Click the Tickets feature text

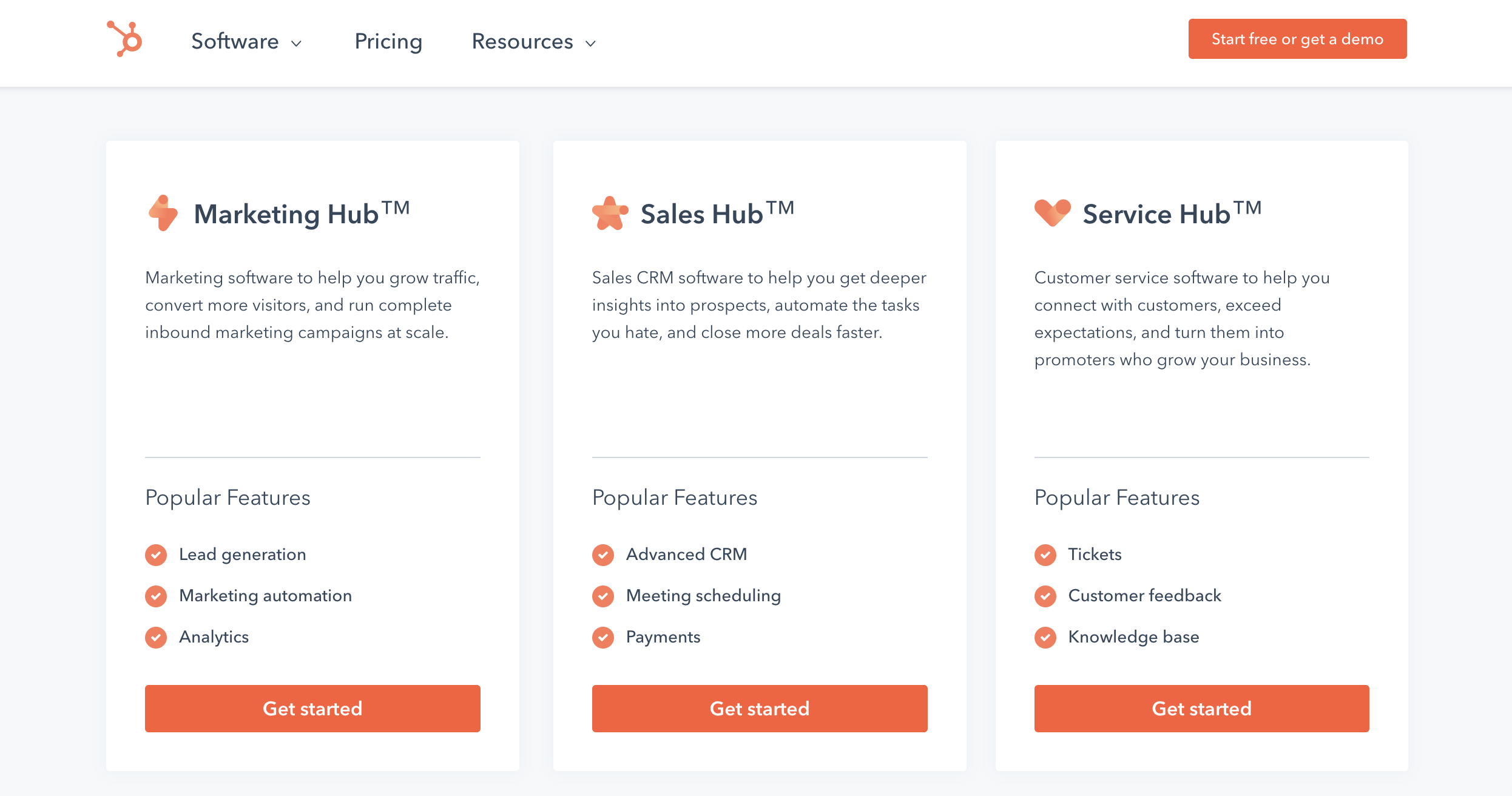[1095, 555]
